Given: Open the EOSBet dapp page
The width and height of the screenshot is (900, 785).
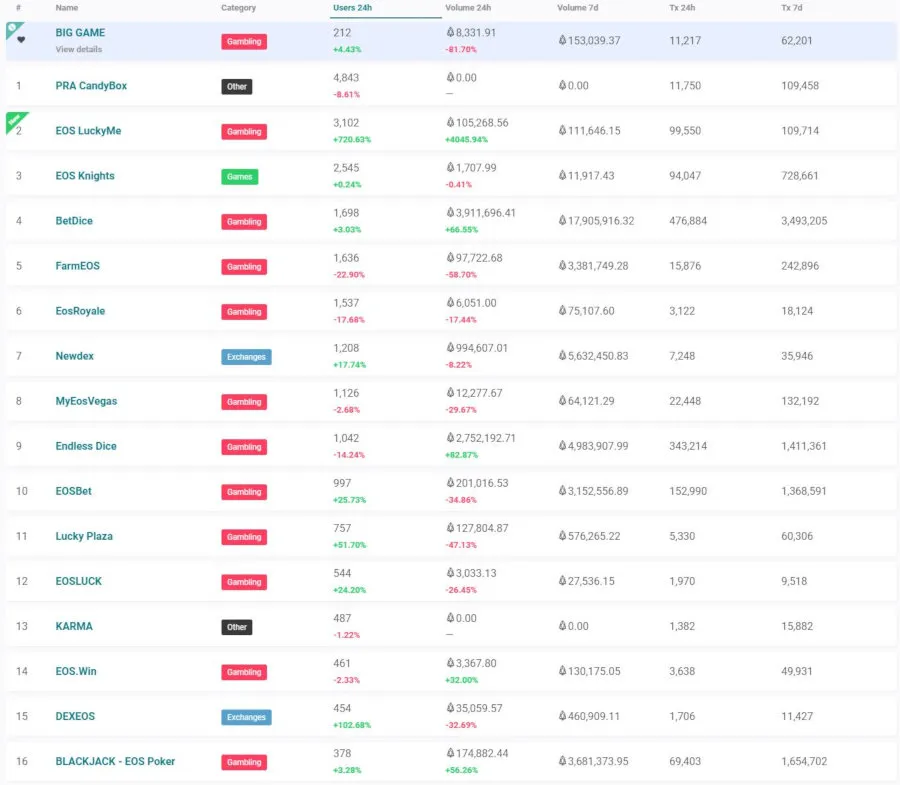Looking at the screenshot, I should coord(73,491).
